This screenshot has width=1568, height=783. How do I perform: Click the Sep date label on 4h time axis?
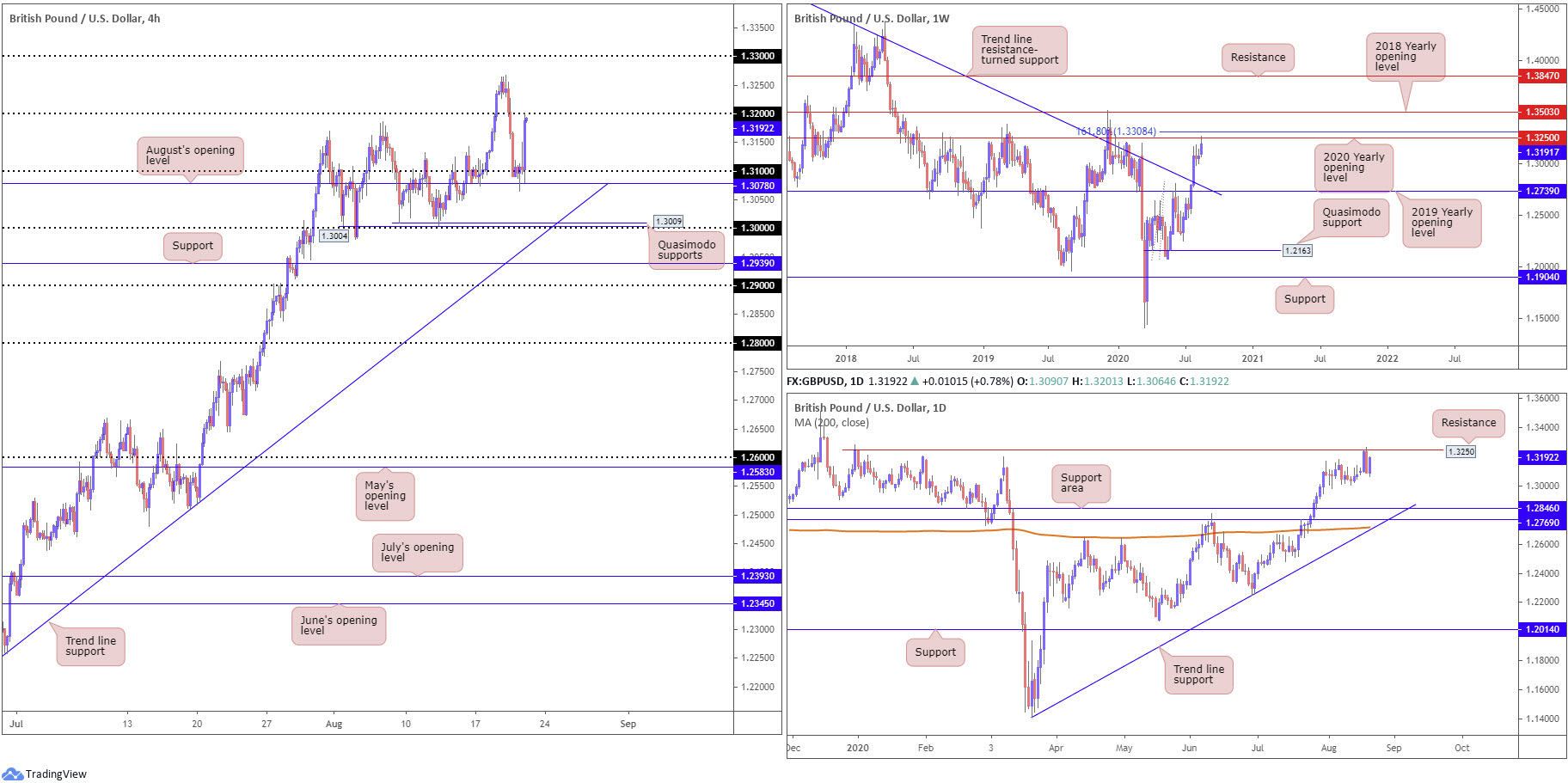tap(628, 724)
